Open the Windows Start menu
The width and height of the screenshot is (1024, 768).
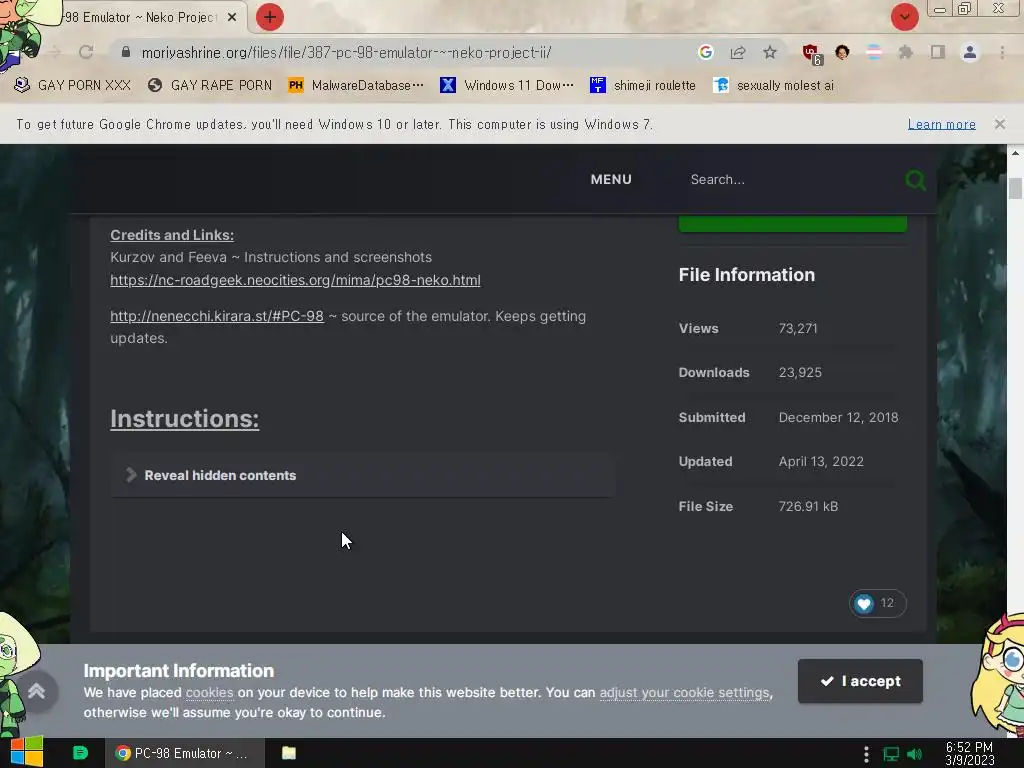pos(26,753)
